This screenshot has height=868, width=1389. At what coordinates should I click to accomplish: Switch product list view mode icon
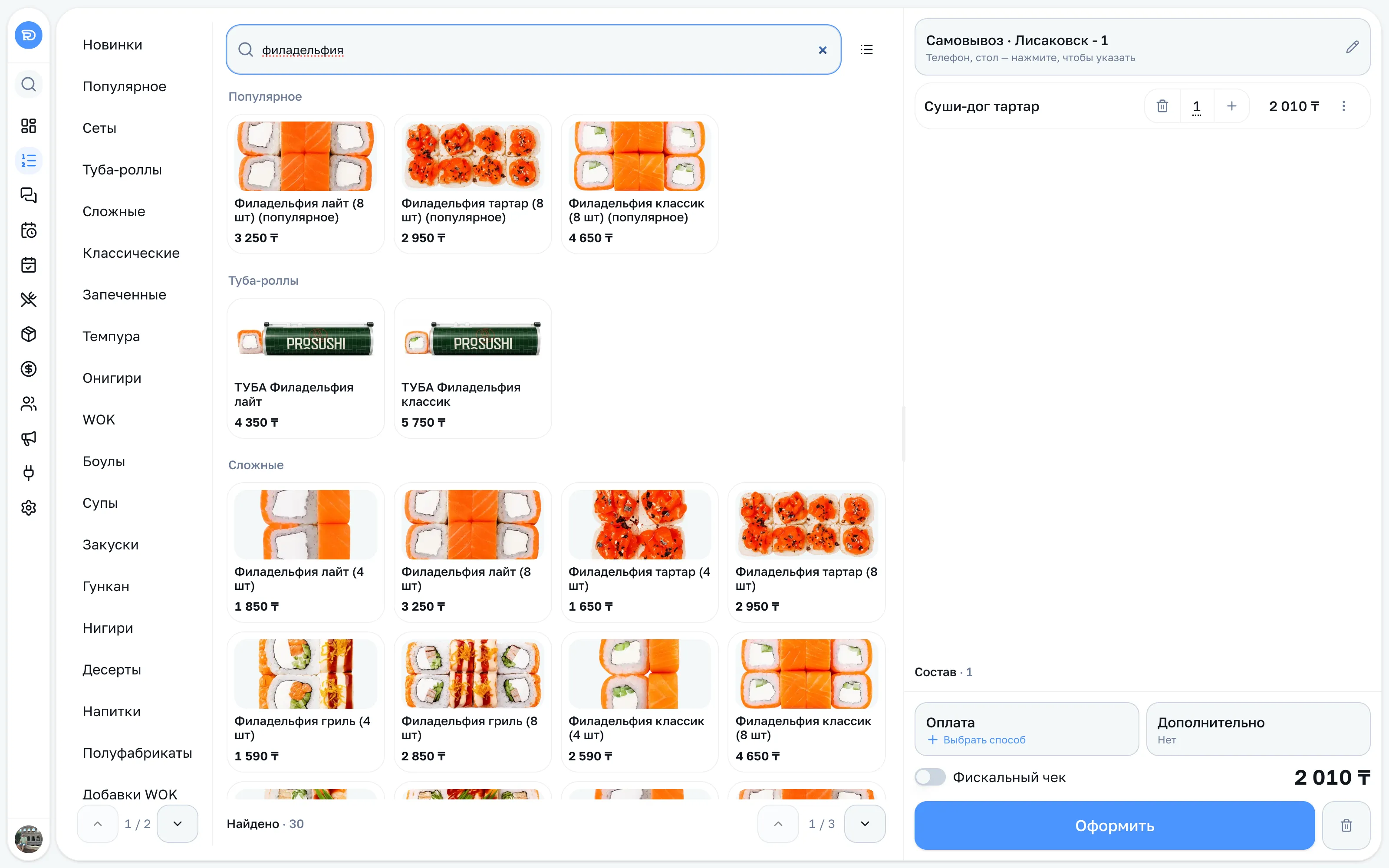point(867,49)
